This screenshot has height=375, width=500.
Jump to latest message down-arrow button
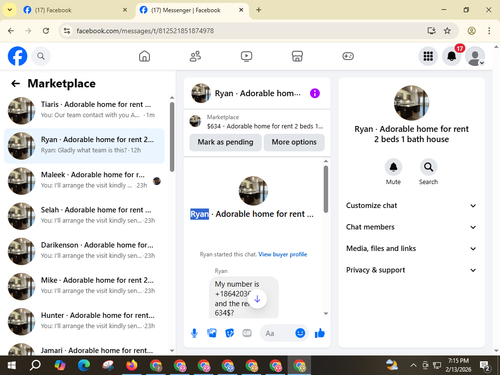tap(257, 299)
